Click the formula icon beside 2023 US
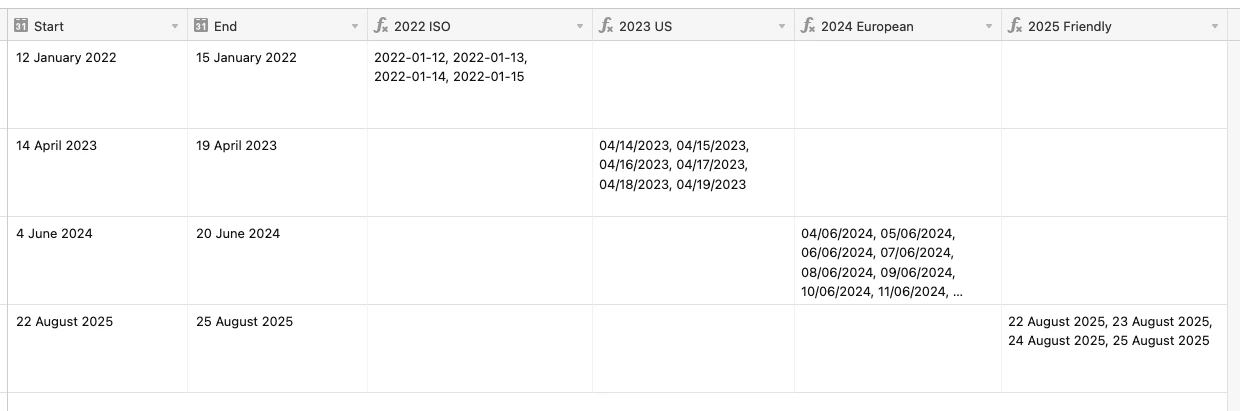The height and width of the screenshot is (411, 1240). tap(606, 26)
